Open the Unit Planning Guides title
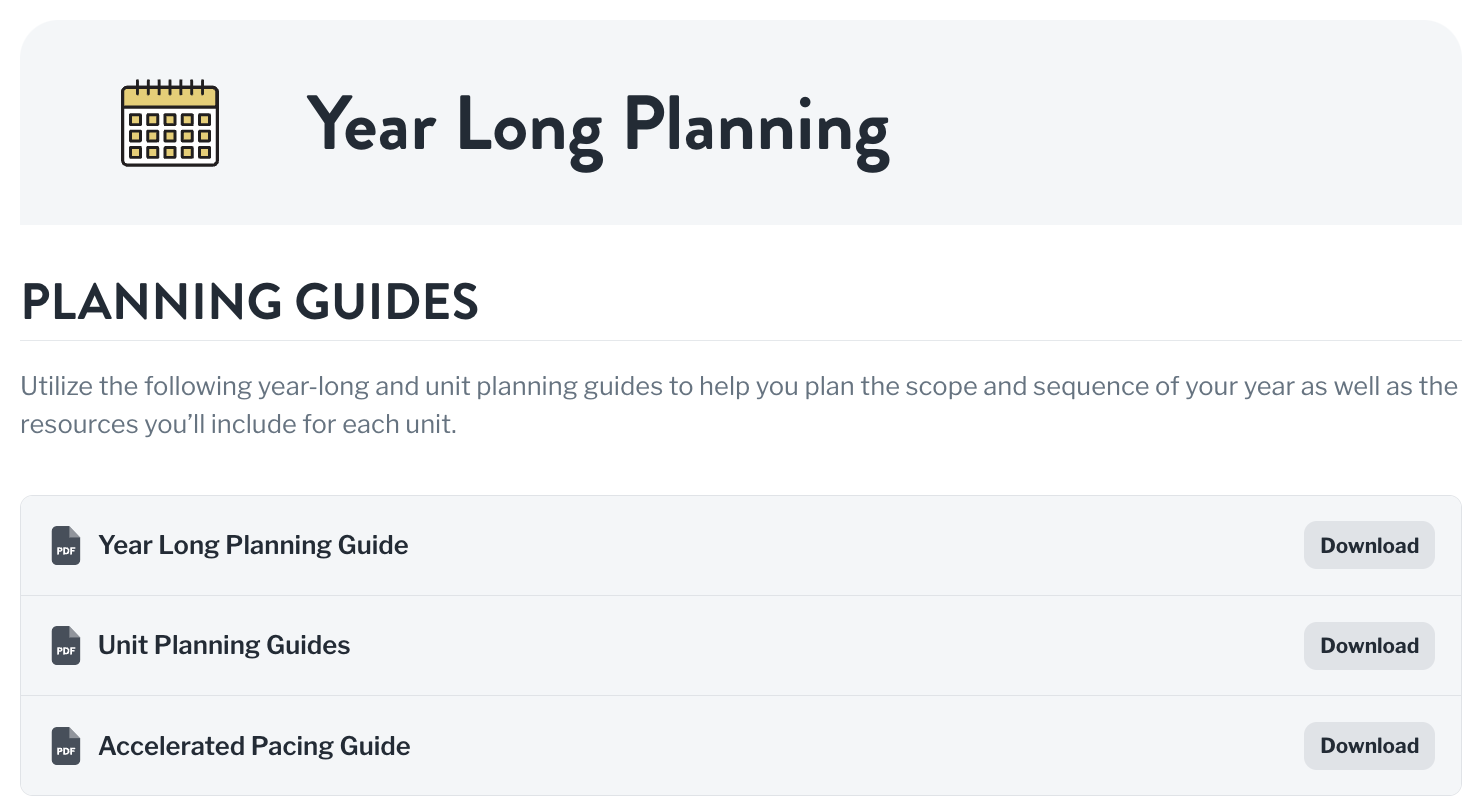 [224, 645]
